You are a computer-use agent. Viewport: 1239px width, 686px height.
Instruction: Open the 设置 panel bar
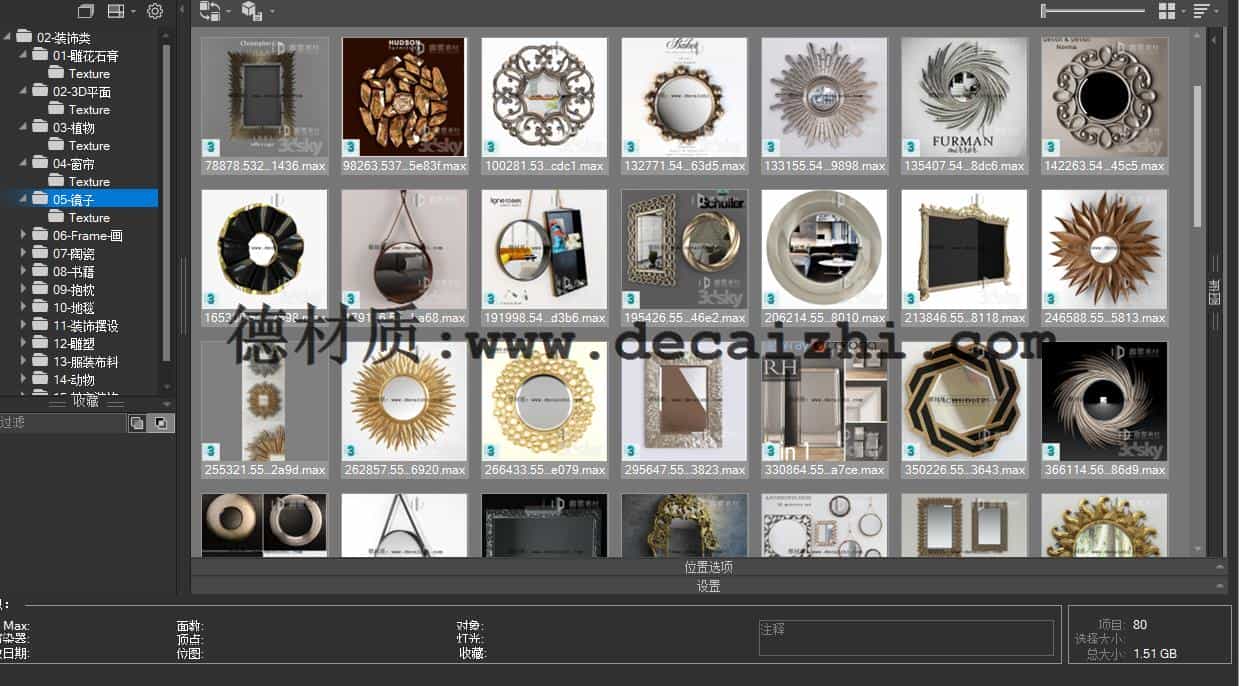pyautogui.click(x=708, y=586)
